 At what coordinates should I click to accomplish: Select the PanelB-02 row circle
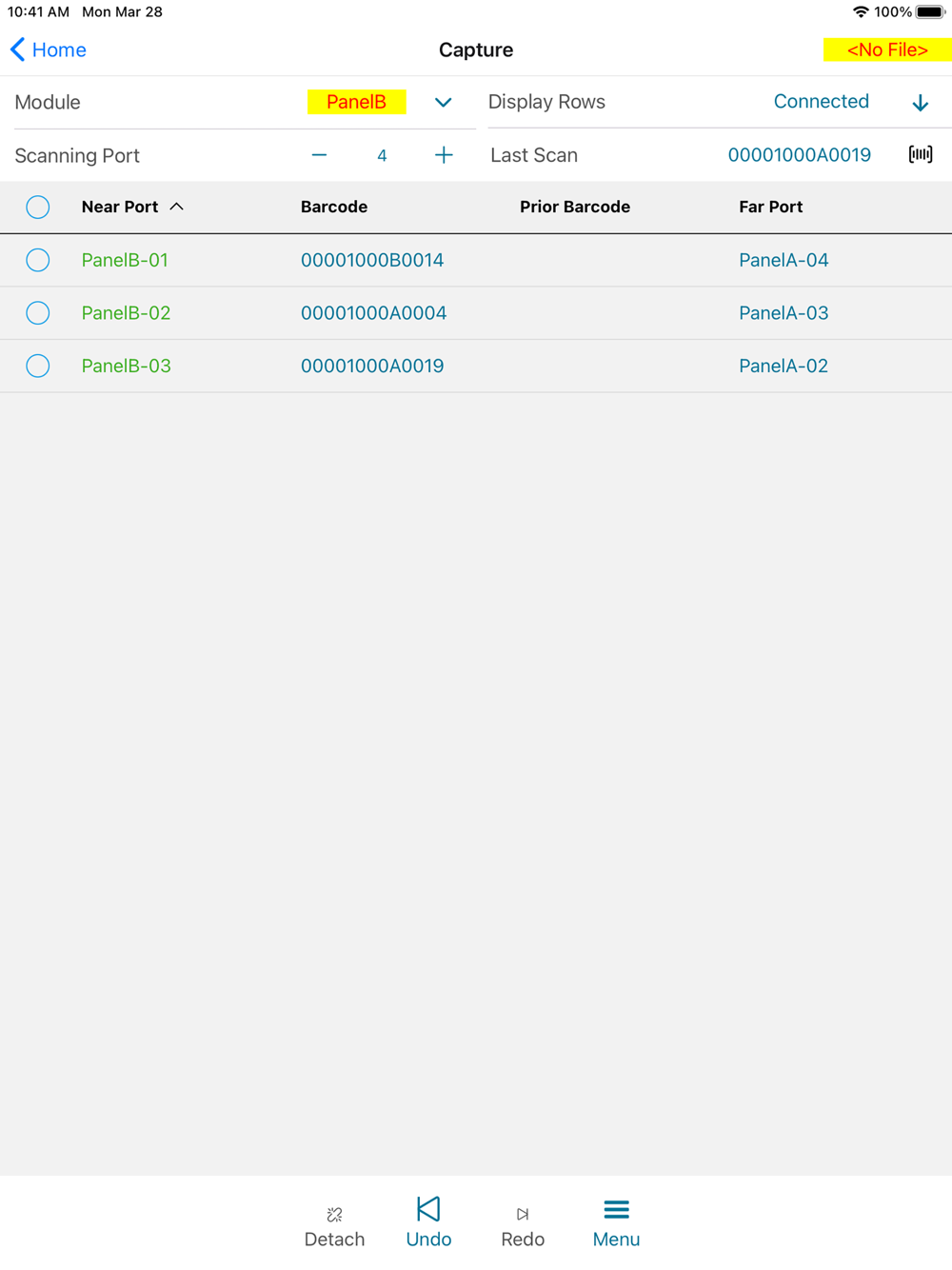(x=38, y=313)
